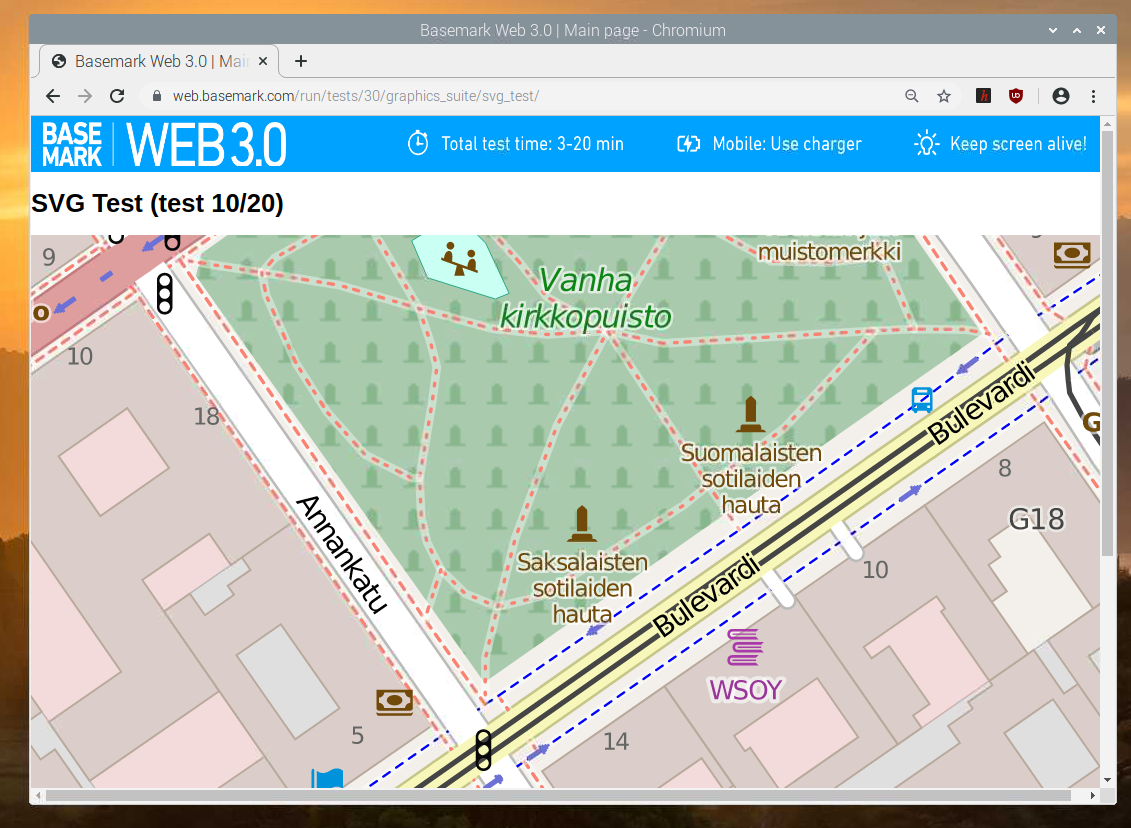Click house number 18 on the map
Screen dimensions: 1131x828
pyautogui.click(x=206, y=416)
